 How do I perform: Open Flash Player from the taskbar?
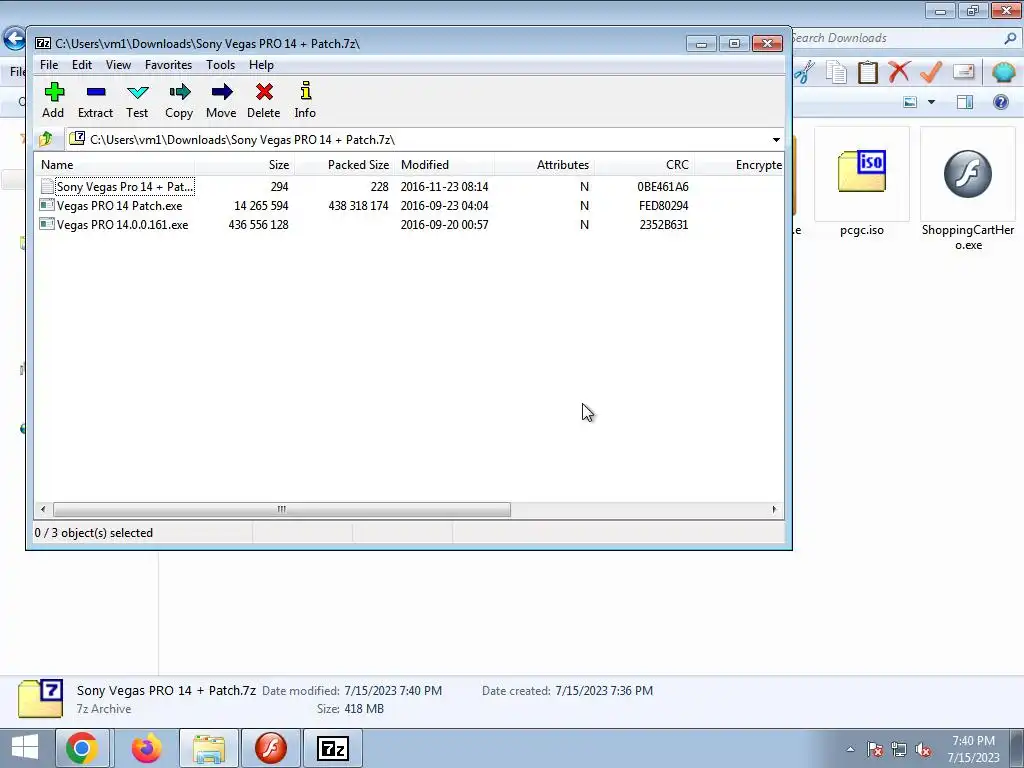(x=271, y=748)
